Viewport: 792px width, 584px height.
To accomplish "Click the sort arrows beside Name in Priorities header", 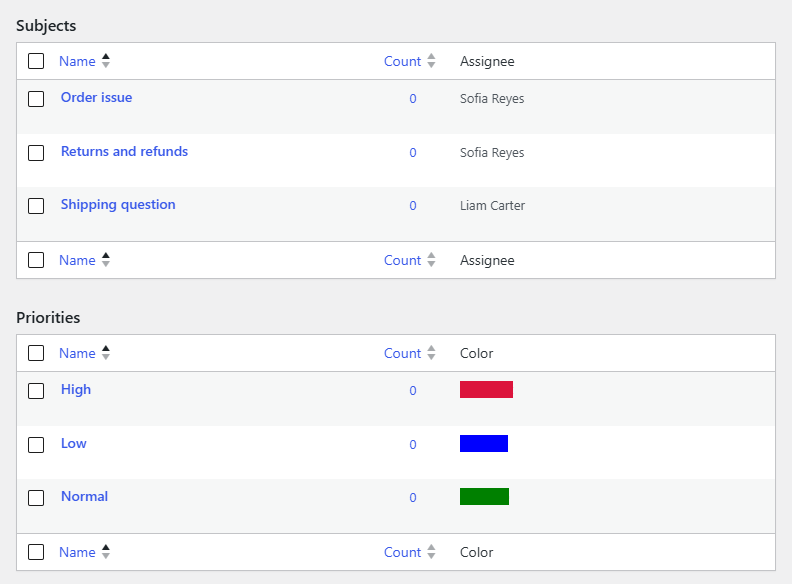I will (106, 353).
